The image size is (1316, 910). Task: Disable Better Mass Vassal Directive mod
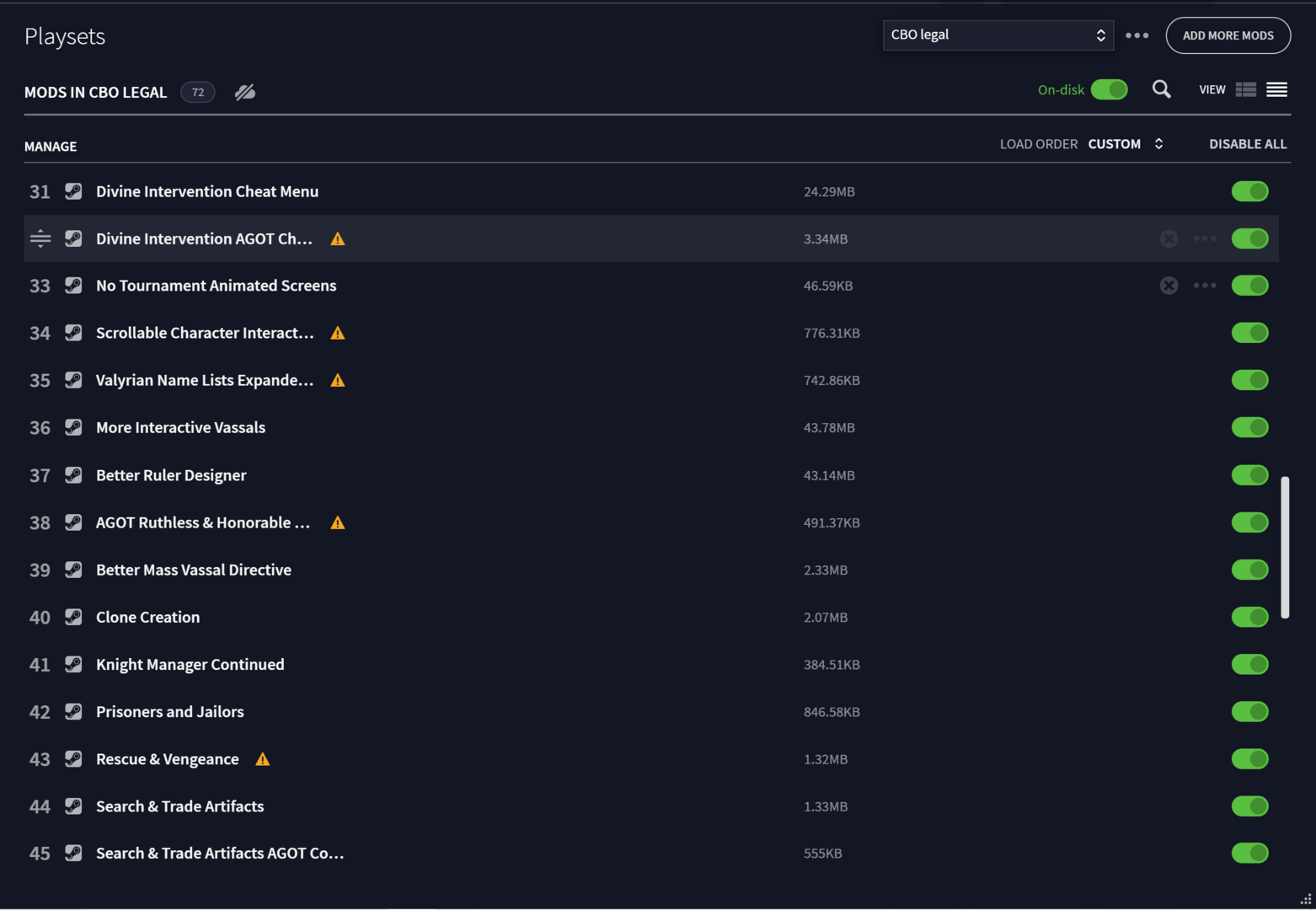1249,570
